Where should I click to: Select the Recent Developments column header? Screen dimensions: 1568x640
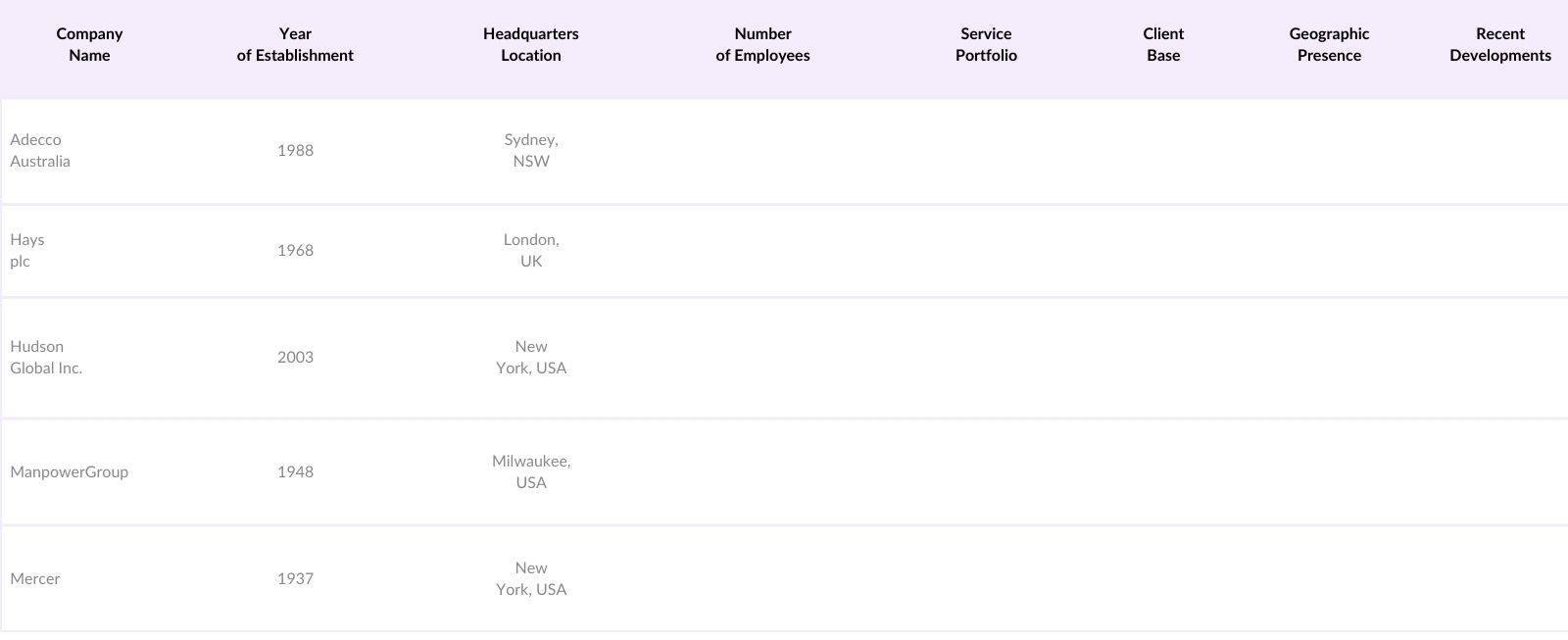[1499, 45]
